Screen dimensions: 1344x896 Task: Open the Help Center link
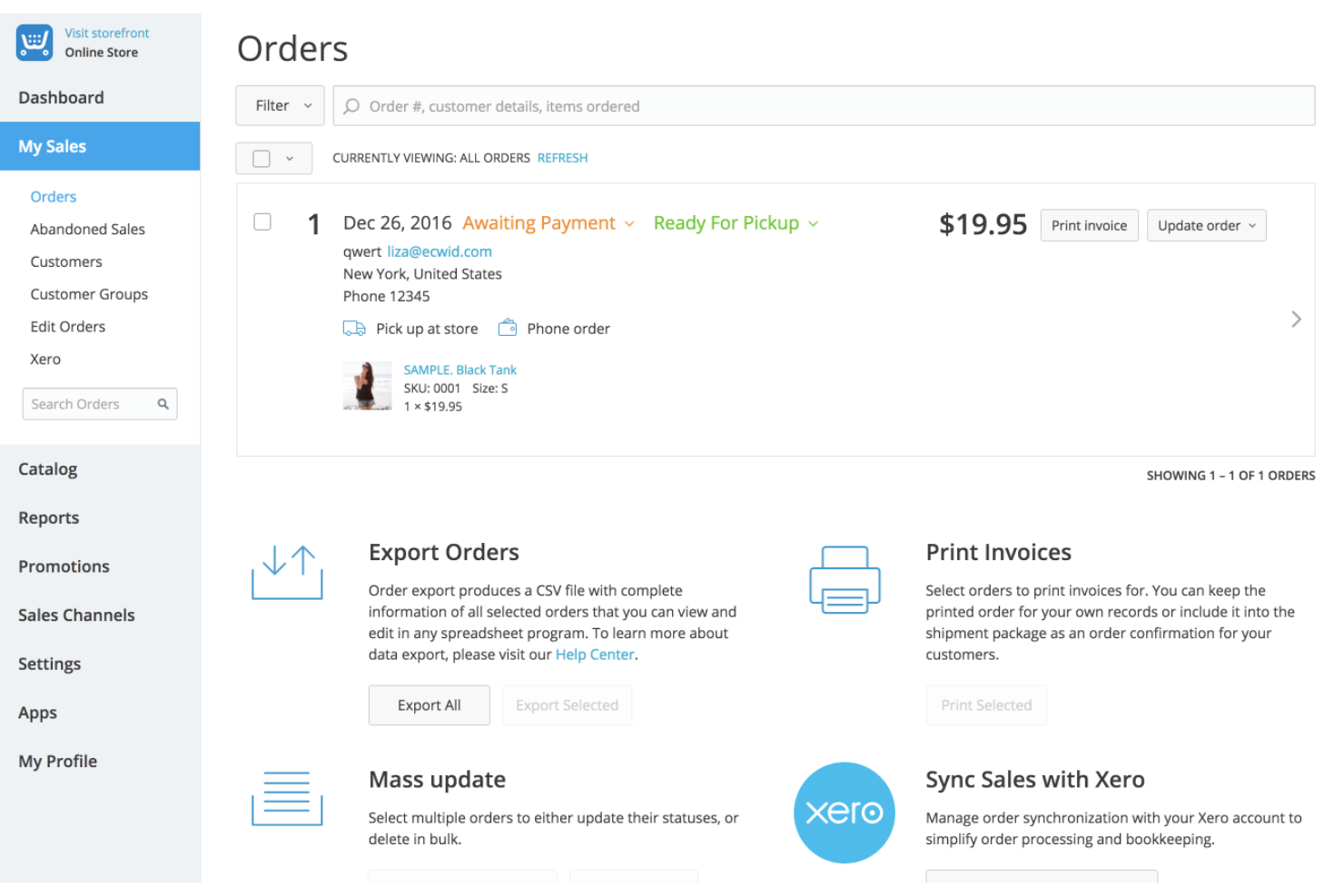594,654
